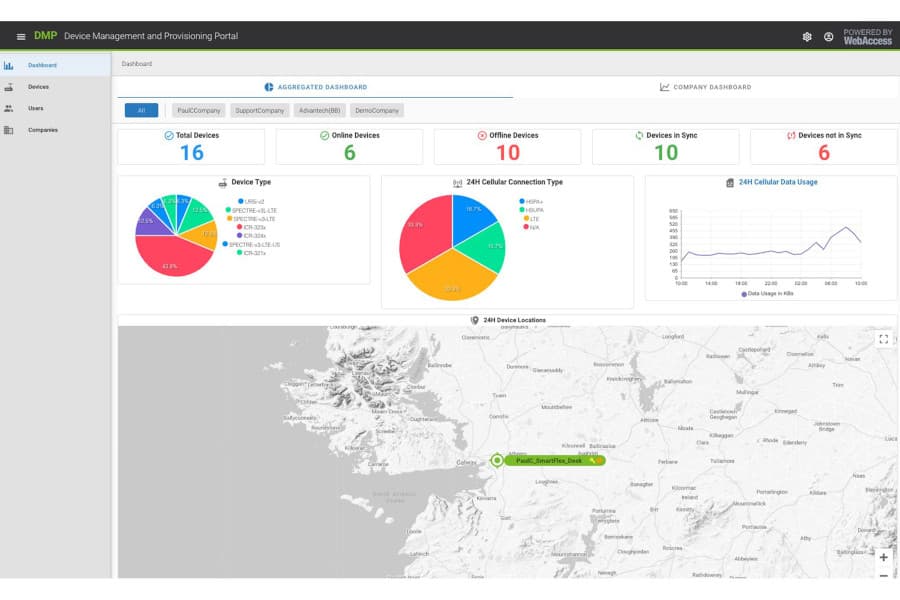
Task: Toggle ICR-324x in Device Type legend
Action: 251,236
